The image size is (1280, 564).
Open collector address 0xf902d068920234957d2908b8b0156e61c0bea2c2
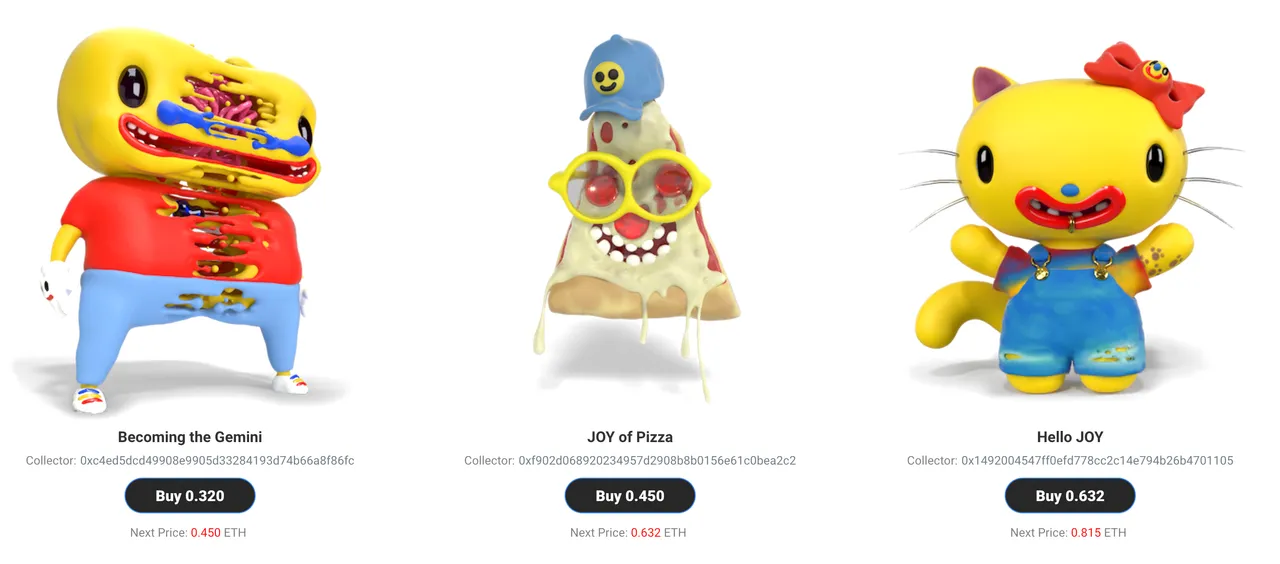point(657,461)
